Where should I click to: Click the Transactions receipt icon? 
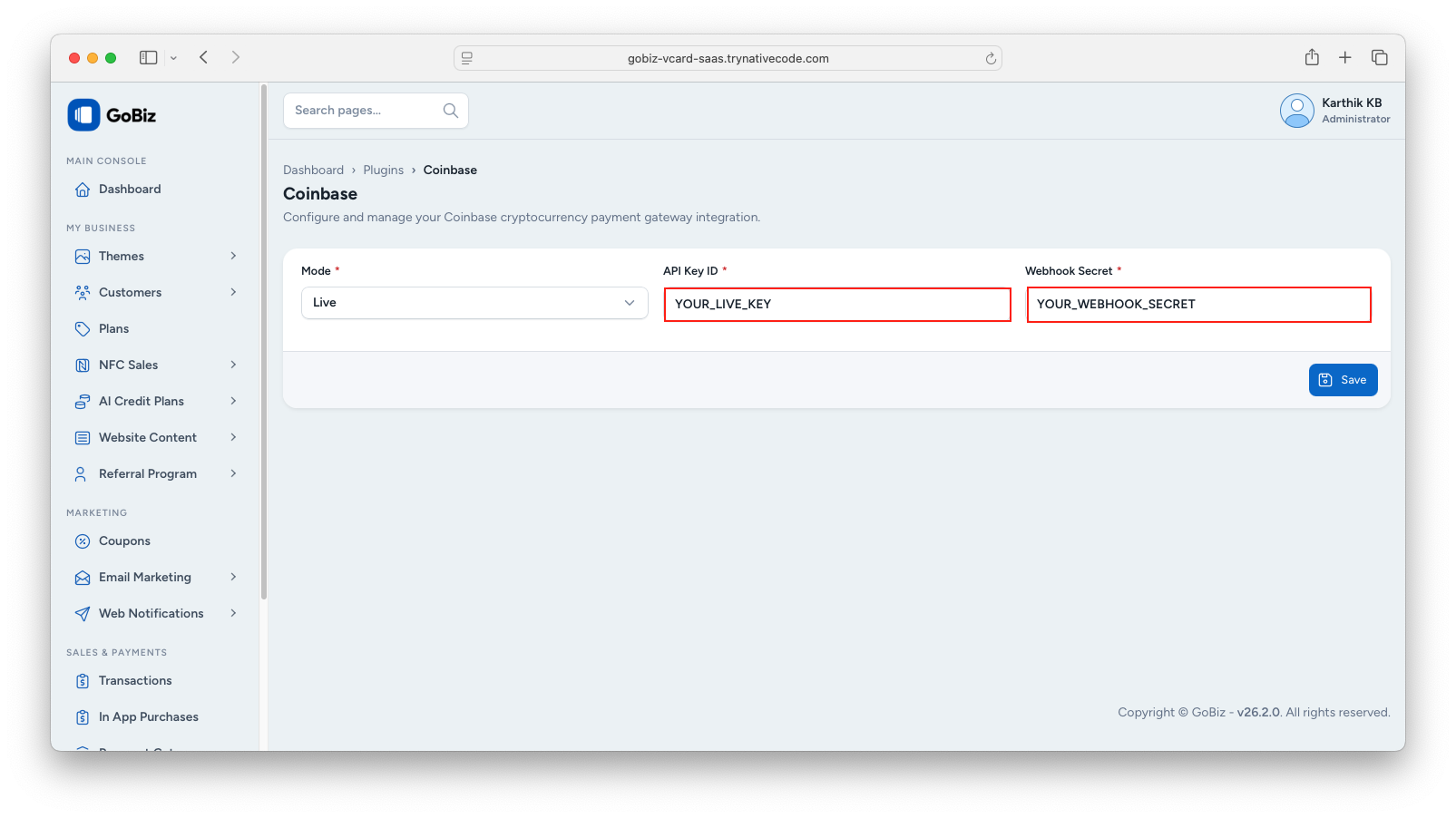83,681
